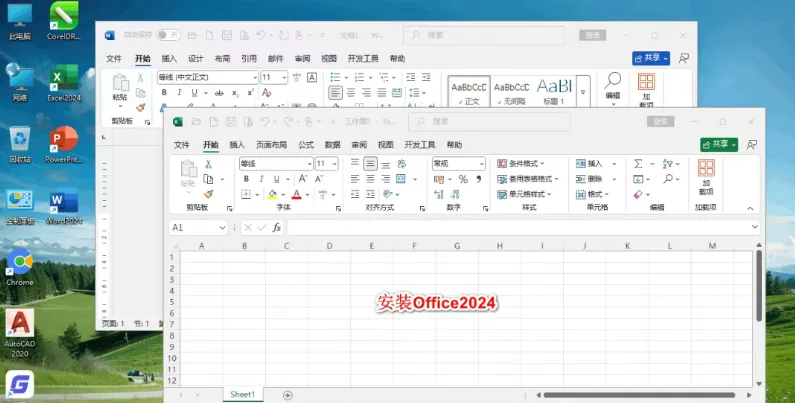Click the Wrap Text icon in Excel
The height and width of the screenshot is (403, 795).
tap(402, 164)
